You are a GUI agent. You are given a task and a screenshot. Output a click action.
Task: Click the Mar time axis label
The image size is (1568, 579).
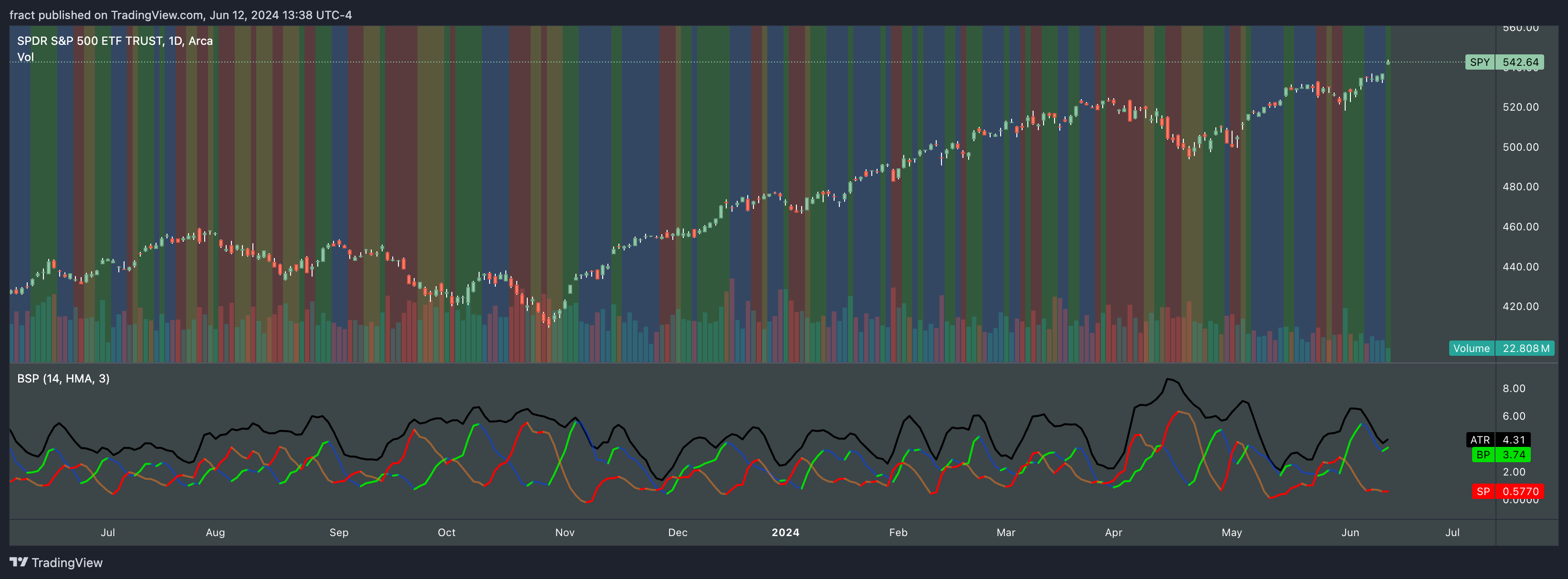(1006, 532)
